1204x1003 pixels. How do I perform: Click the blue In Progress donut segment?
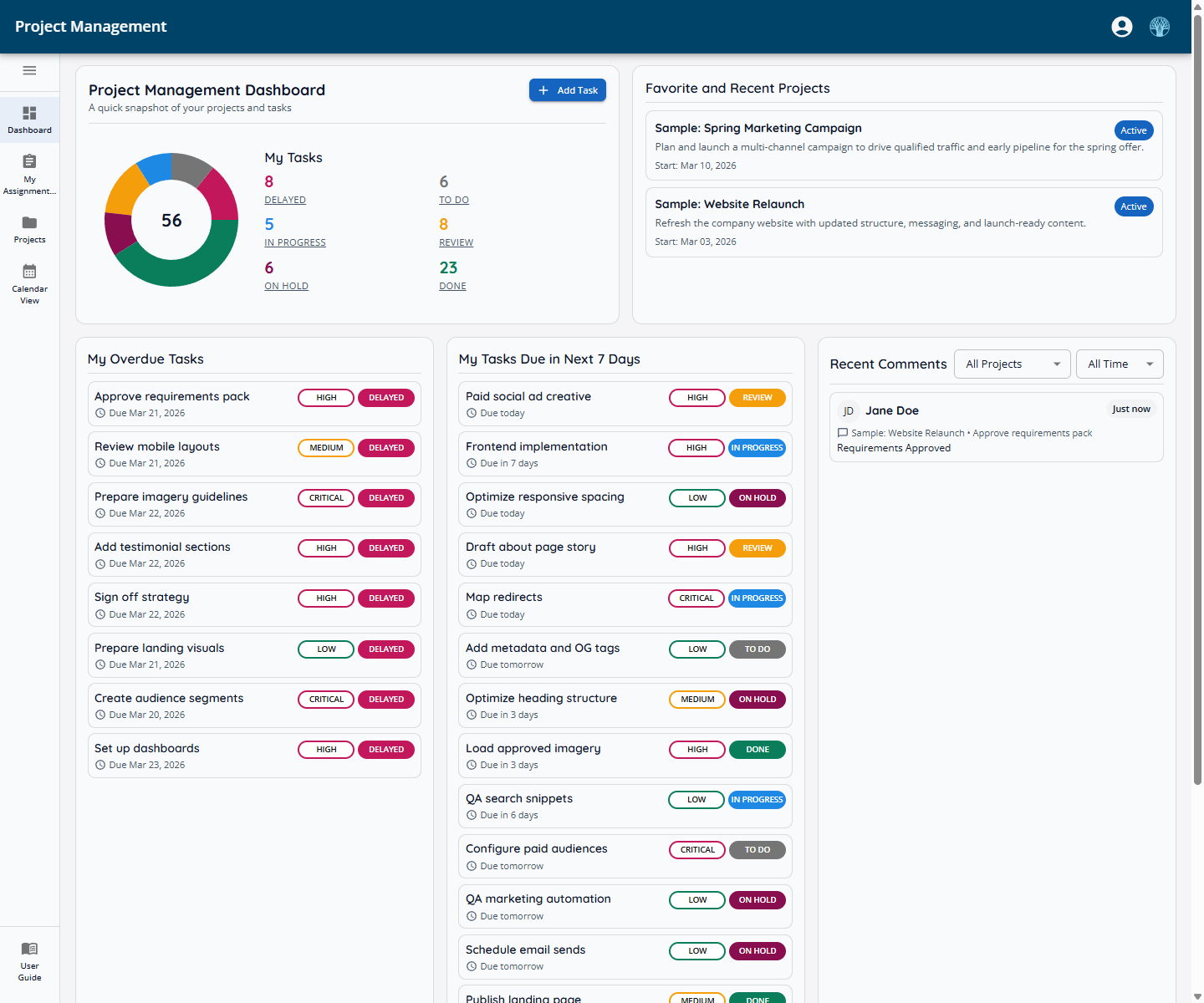click(x=156, y=167)
